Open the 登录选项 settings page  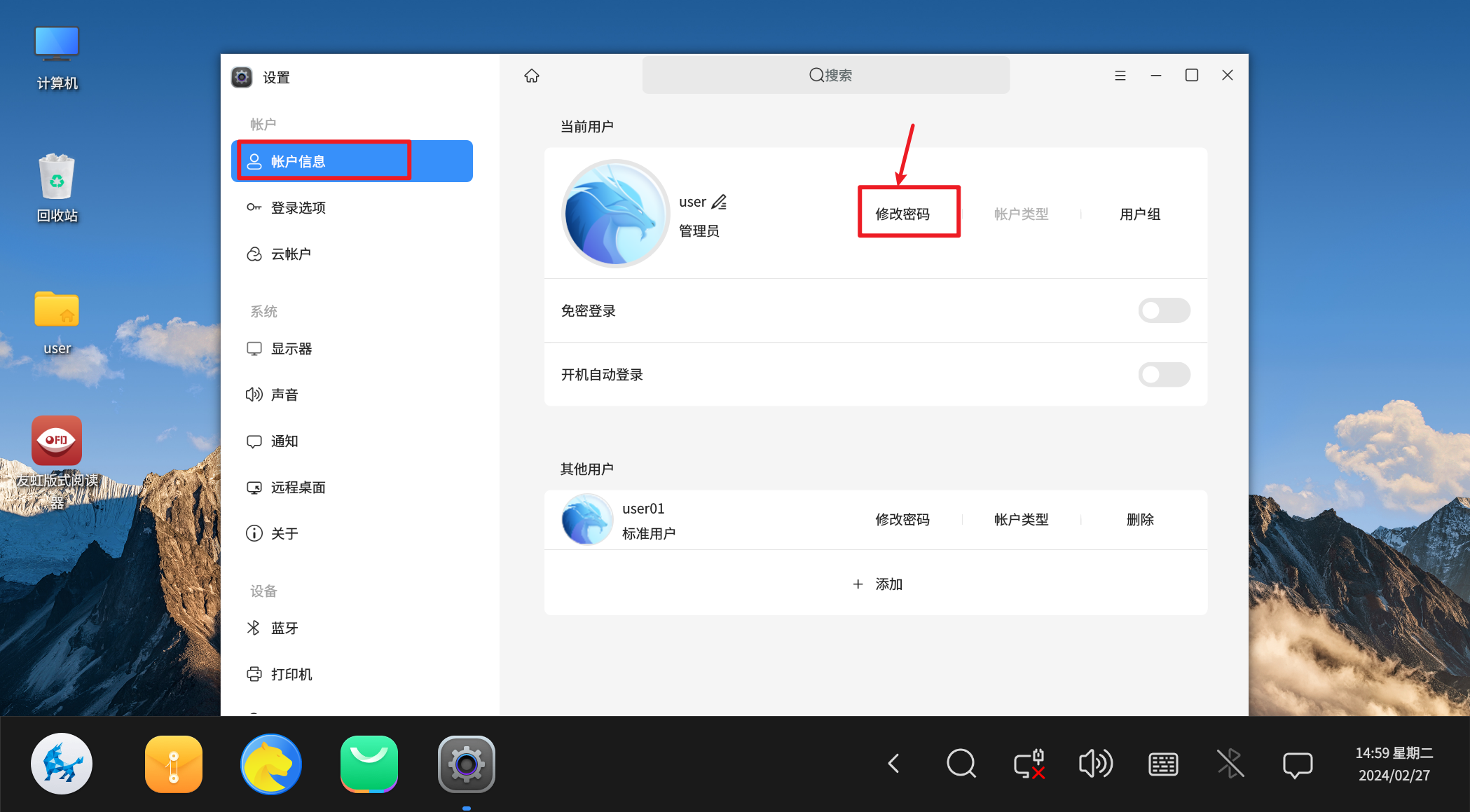tap(298, 208)
